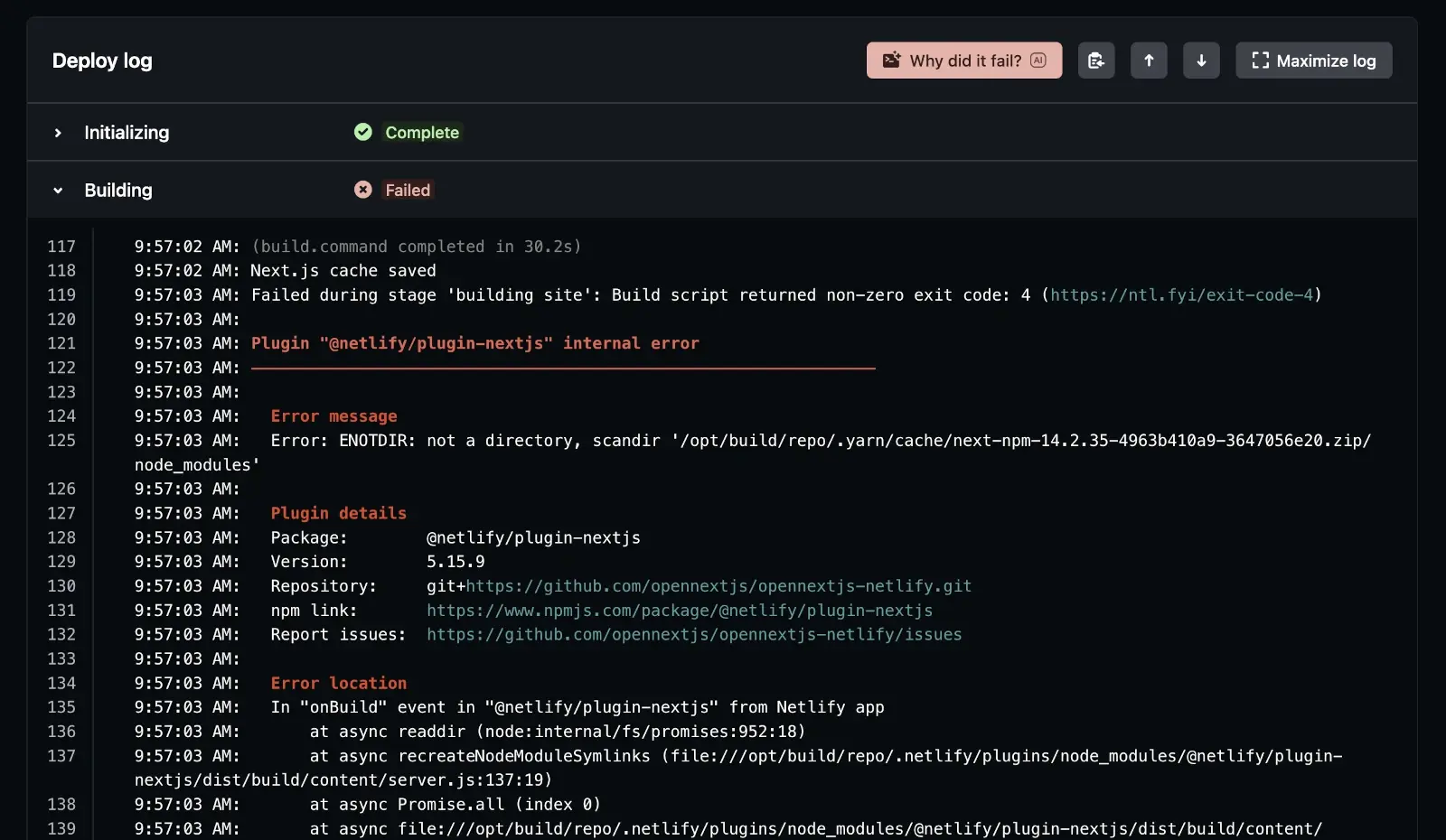1446x840 pixels.
Task: Copy the deploy log to clipboard
Action: click(1096, 61)
